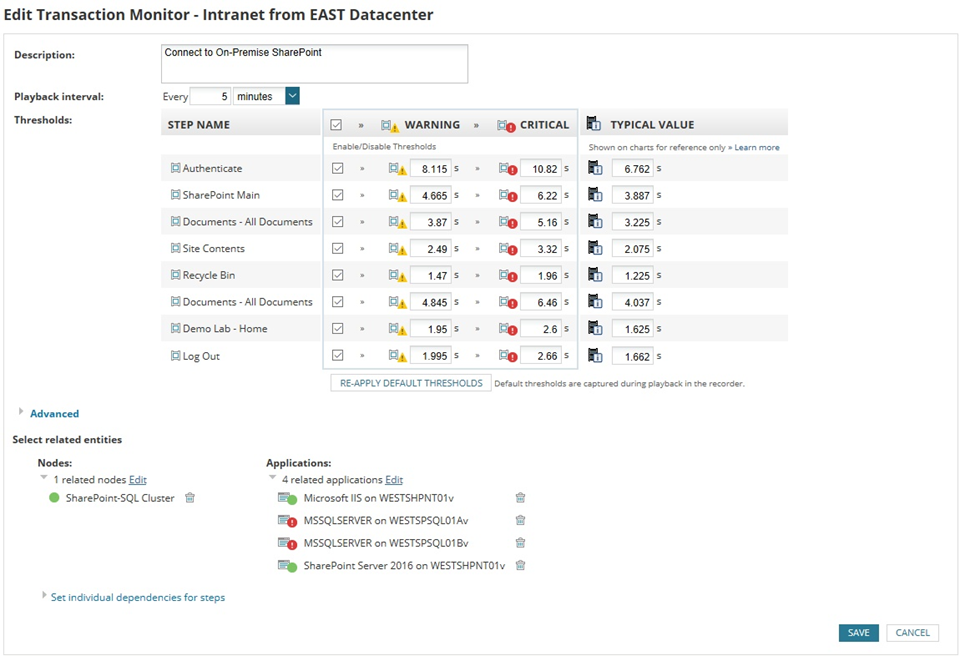Screen dimensions: 960x656
Task: Click the Authenticate step icon
Action: (176, 168)
